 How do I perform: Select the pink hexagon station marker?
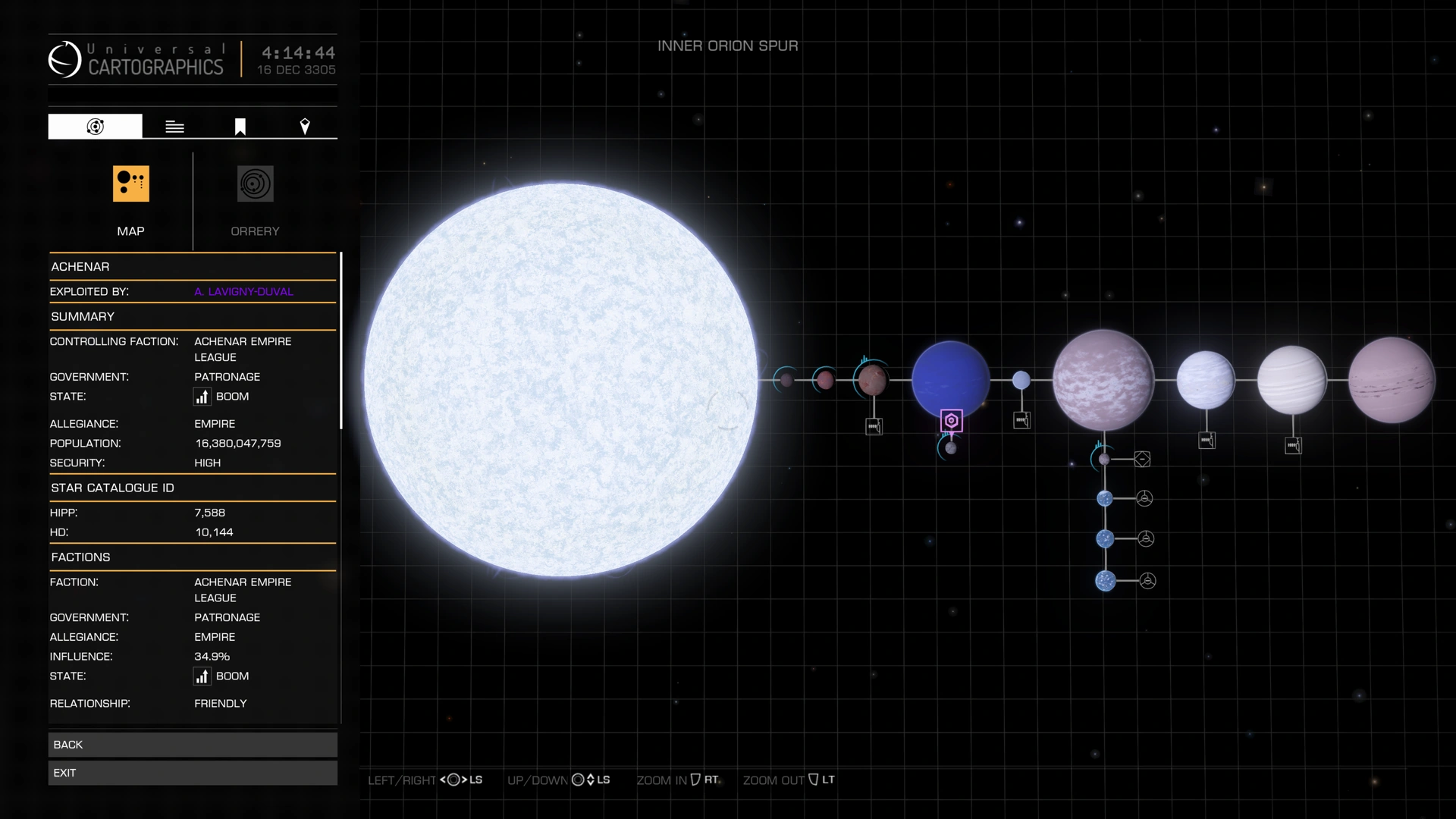[x=951, y=420]
